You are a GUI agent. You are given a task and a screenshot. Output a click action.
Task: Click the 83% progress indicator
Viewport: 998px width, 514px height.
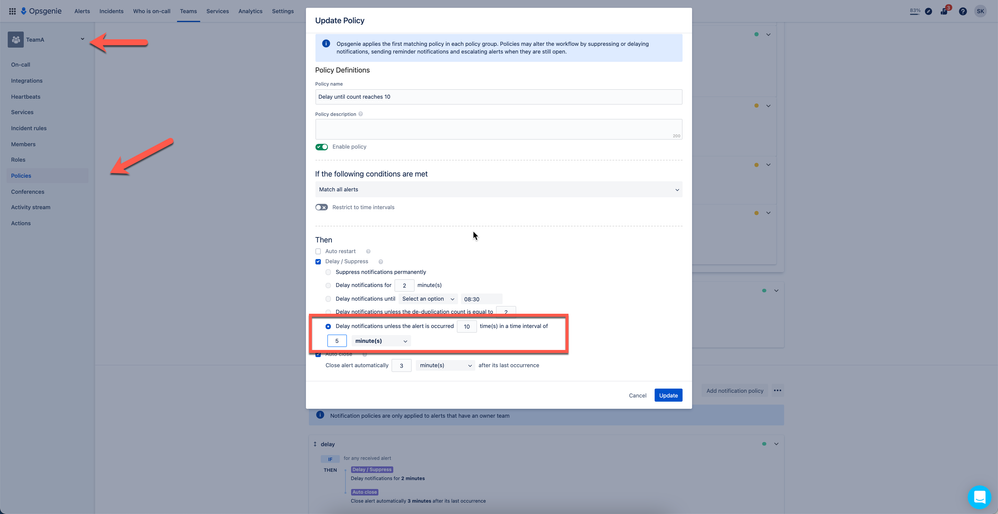pyautogui.click(x=915, y=11)
